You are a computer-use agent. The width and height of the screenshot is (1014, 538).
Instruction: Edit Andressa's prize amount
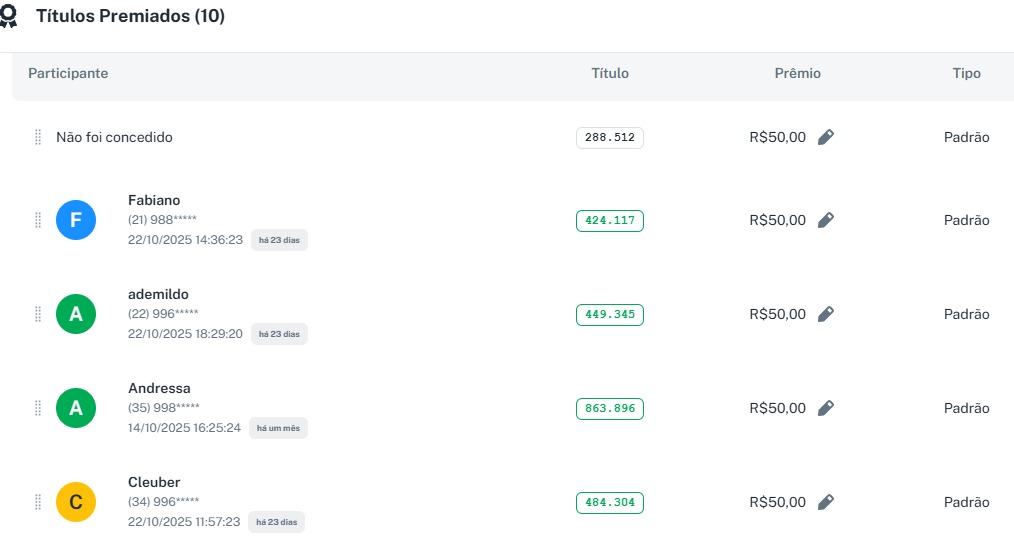coord(825,408)
